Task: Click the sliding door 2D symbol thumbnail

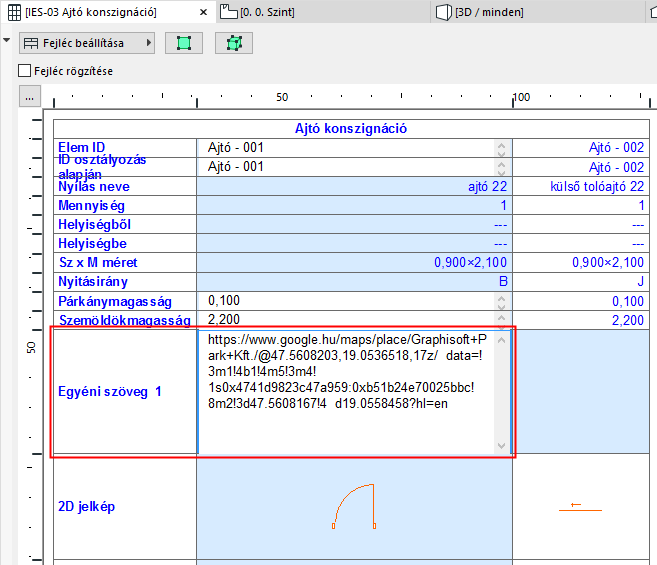Action: pos(580,507)
